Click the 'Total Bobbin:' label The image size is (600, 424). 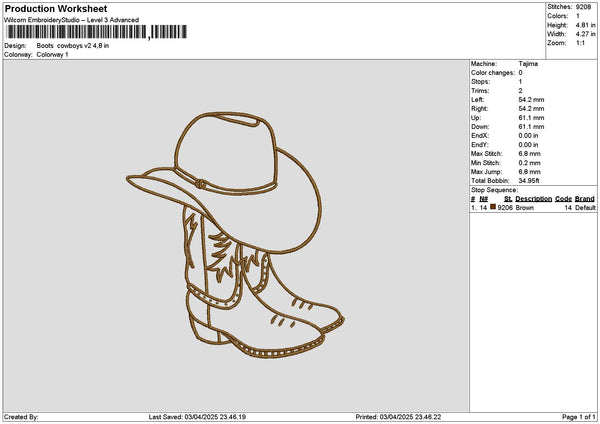tap(490, 181)
